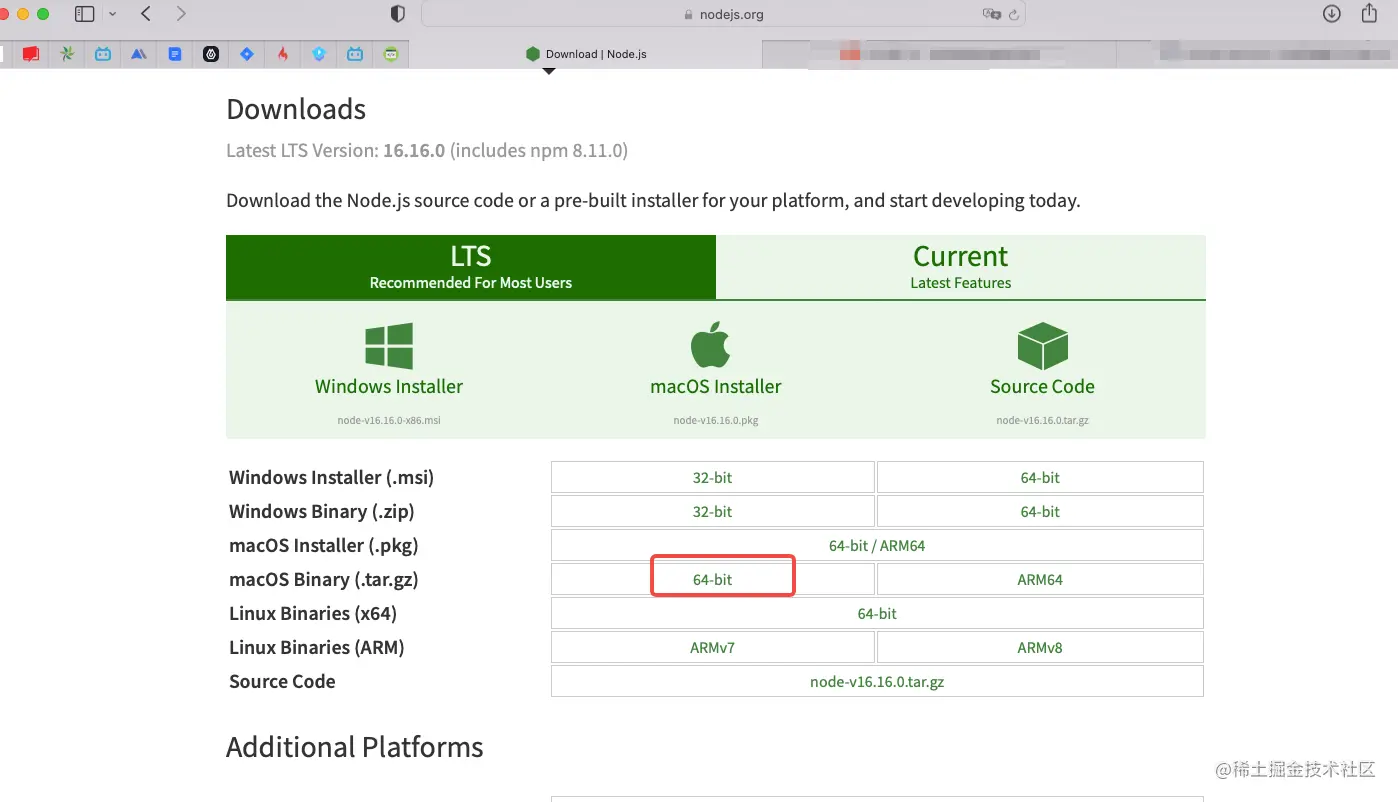1398x802 pixels.
Task: Click the Apple logo macOS installer icon
Action: (x=711, y=345)
